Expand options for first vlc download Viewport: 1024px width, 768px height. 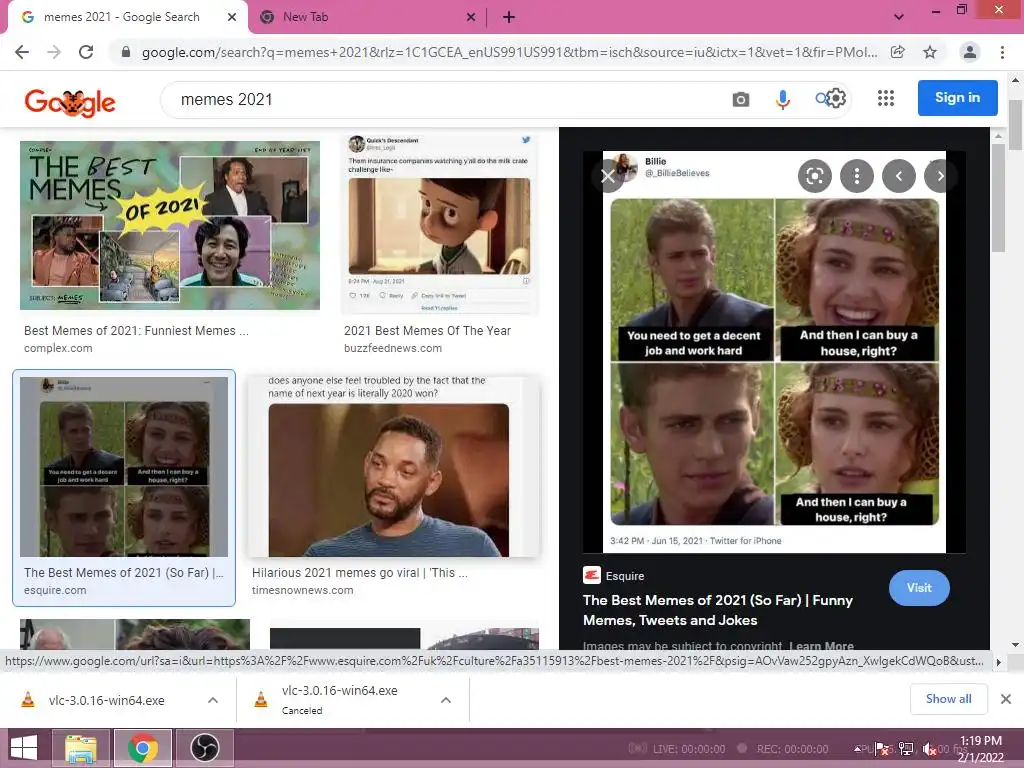click(x=213, y=700)
